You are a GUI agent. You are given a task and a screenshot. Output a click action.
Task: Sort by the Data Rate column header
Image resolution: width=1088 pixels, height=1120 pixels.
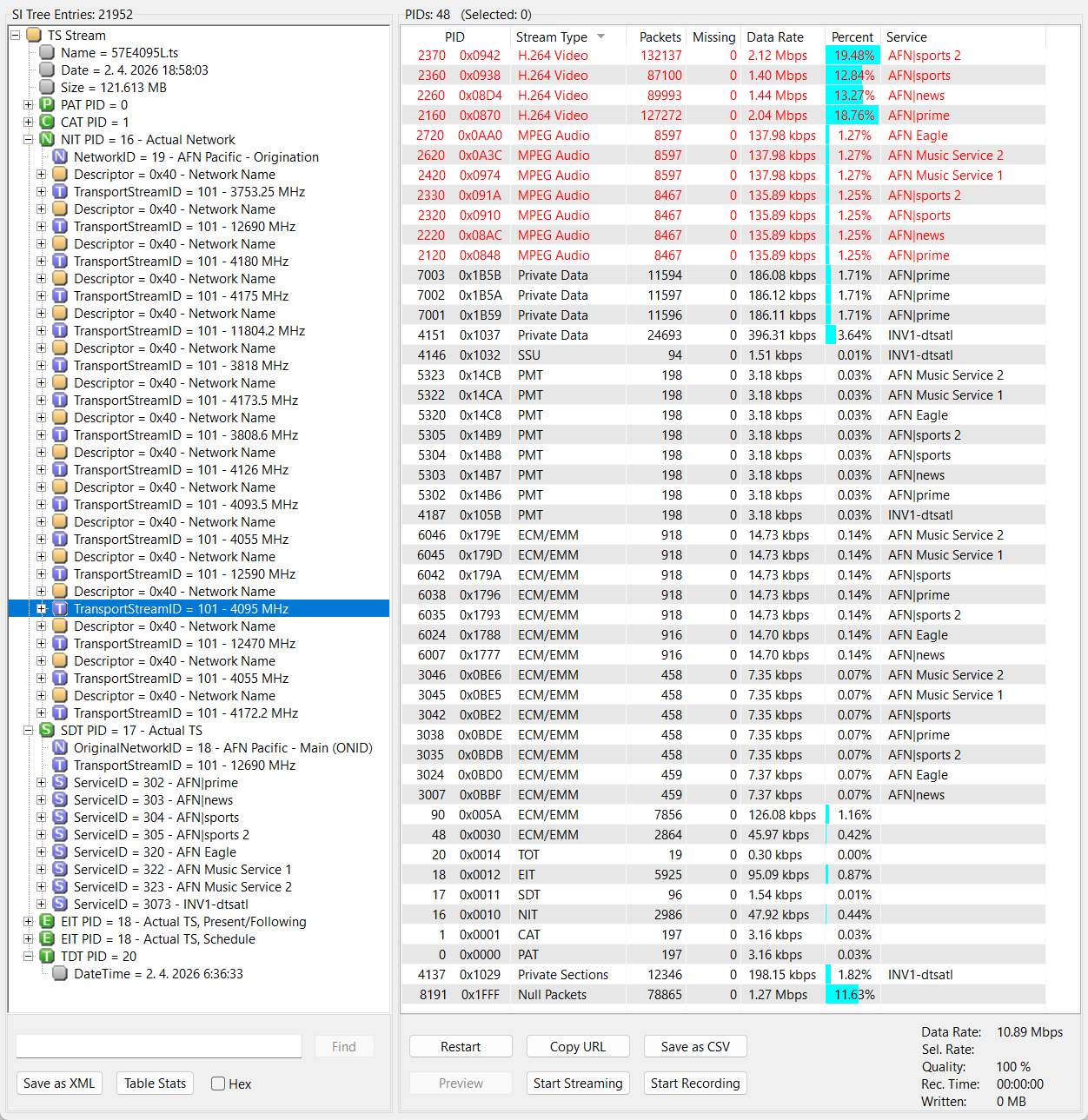pos(775,37)
